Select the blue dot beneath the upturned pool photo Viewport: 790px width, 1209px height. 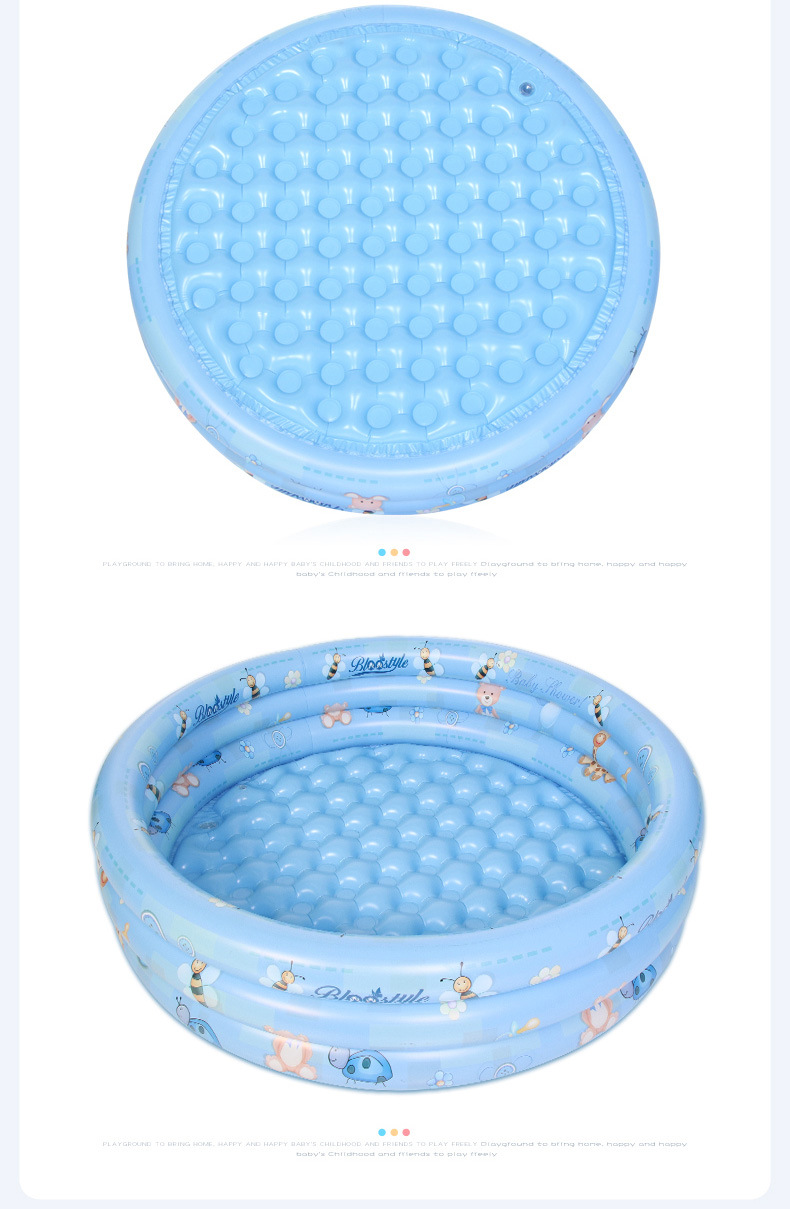point(382,552)
